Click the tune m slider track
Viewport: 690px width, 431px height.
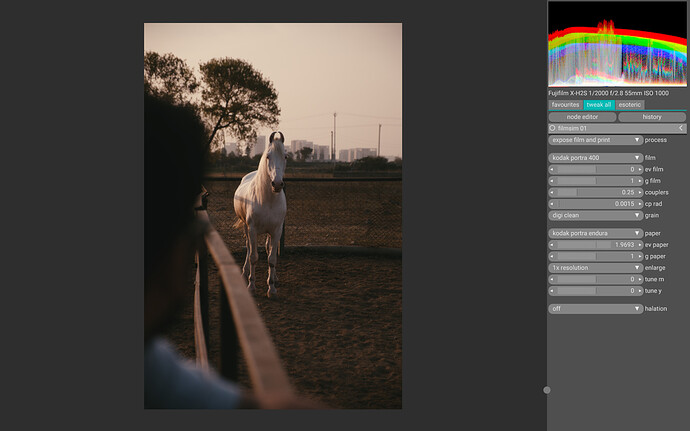(596, 279)
